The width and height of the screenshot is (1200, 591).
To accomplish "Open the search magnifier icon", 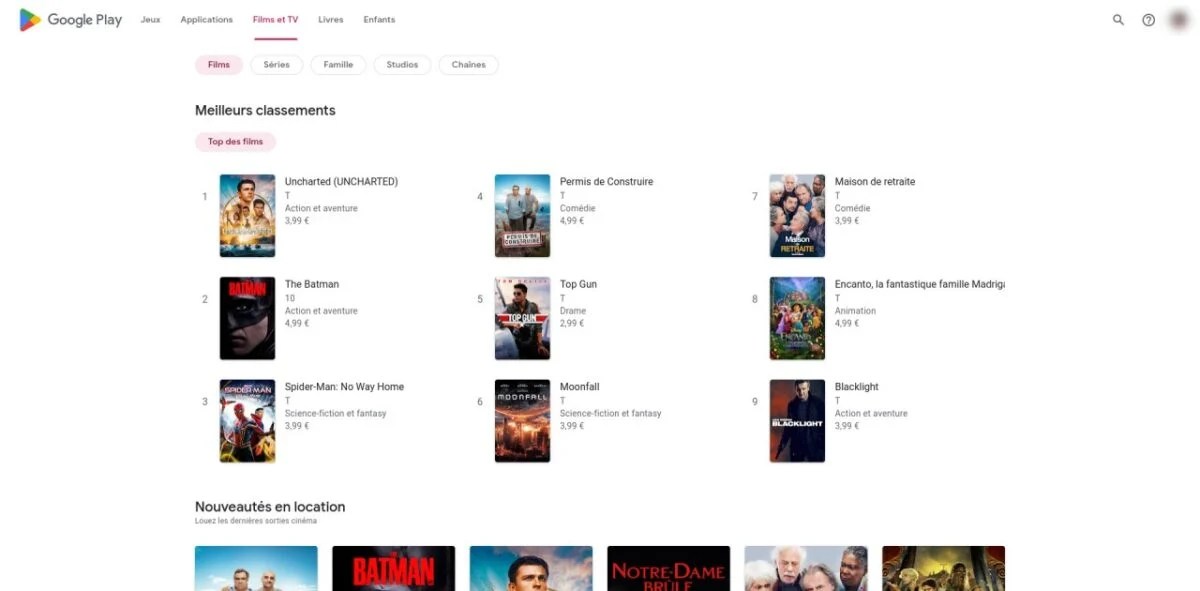I will pyautogui.click(x=1118, y=20).
